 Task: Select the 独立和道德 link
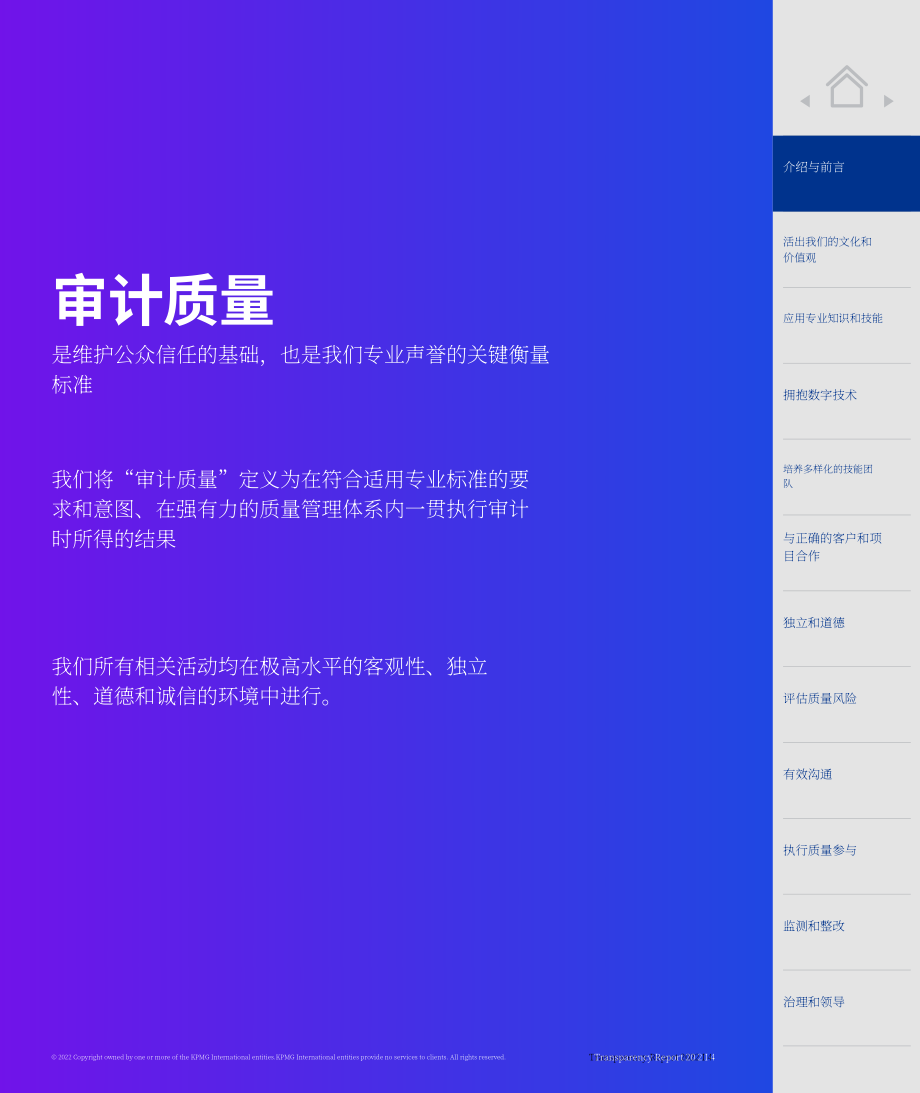click(813, 622)
